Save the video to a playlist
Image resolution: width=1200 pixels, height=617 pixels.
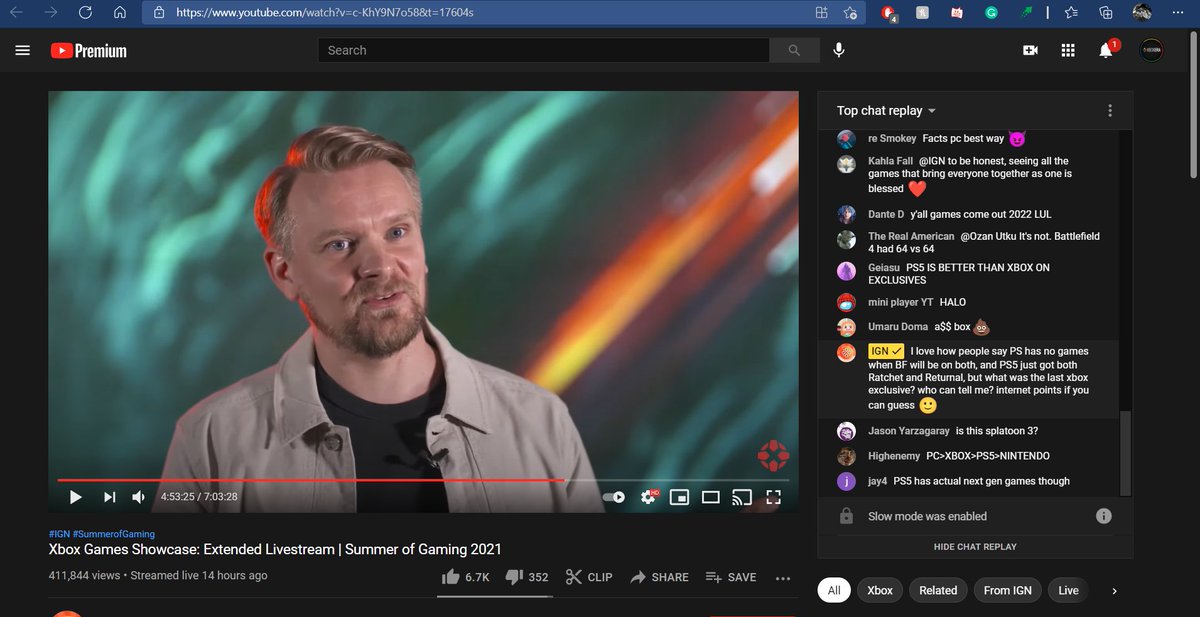(x=731, y=577)
